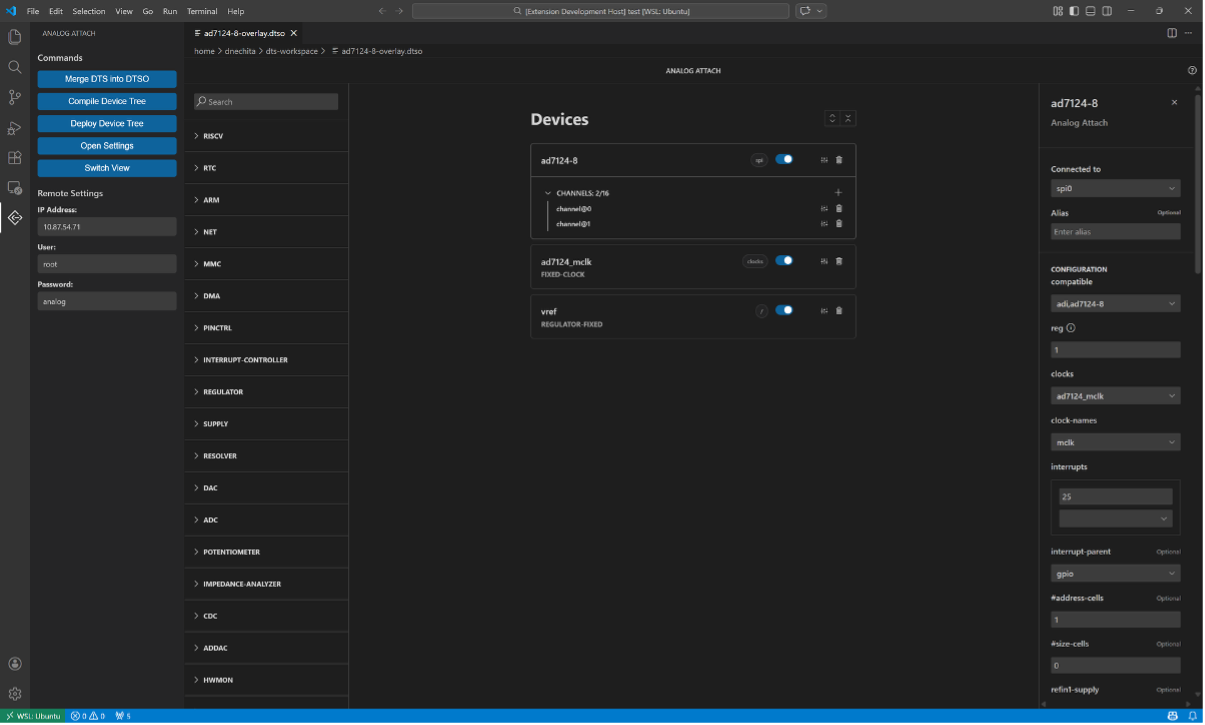Delete the ad7124-8 device
The width and height of the screenshot is (1205, 725).
tap(839, 160)
